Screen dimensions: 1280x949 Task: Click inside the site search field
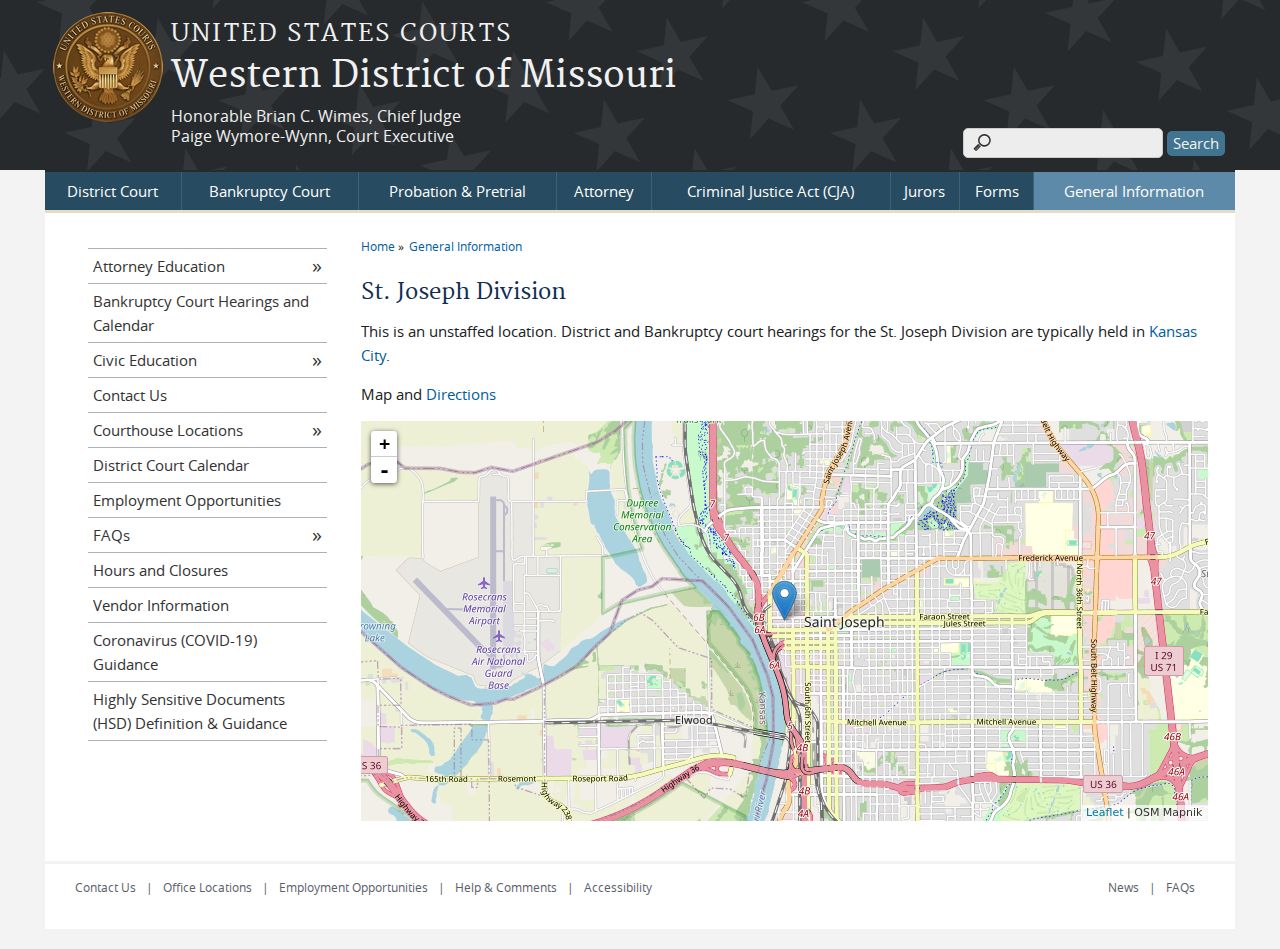(x=1063, y=143)
